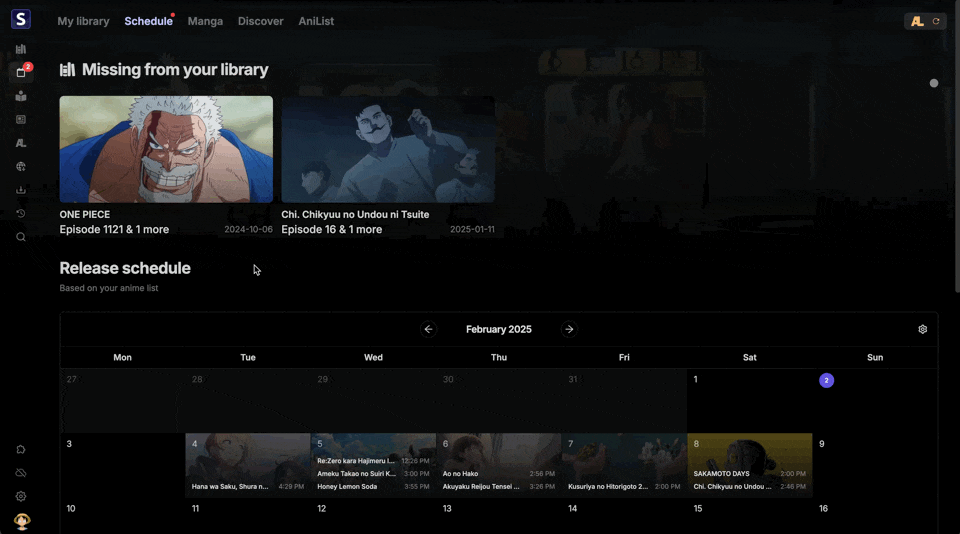Open the settings gear in the sidebar
The width and height of the screenshot is (960, 534).
[x=21, y=497]
